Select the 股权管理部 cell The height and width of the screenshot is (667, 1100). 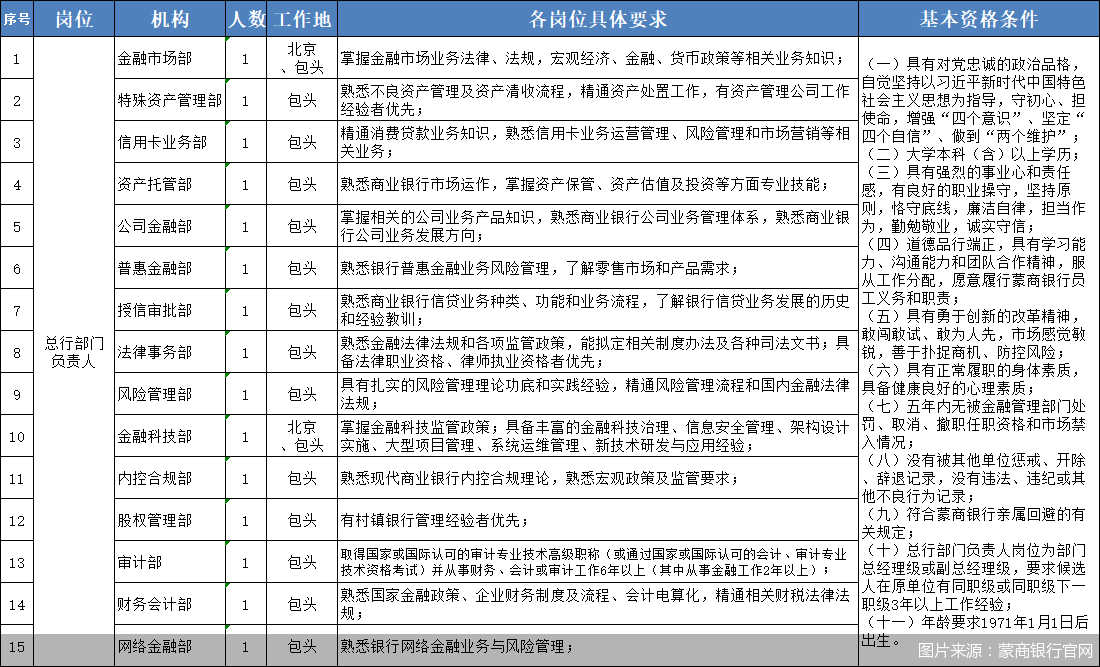(x=170, y=520)
